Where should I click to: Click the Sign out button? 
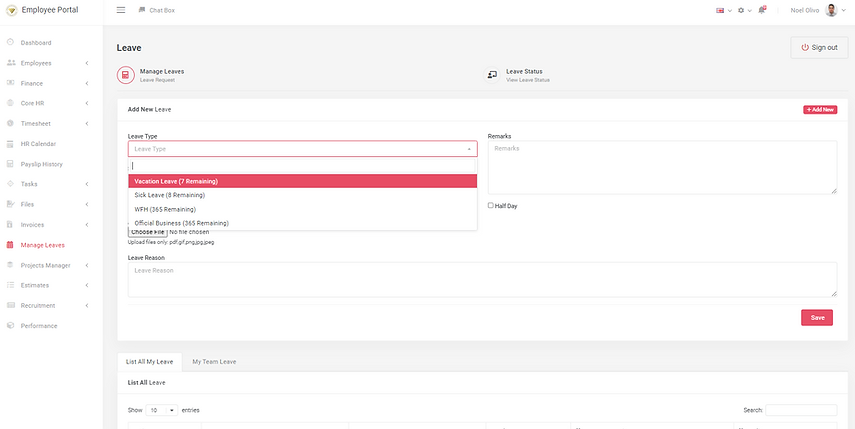[x=819, y=47]
